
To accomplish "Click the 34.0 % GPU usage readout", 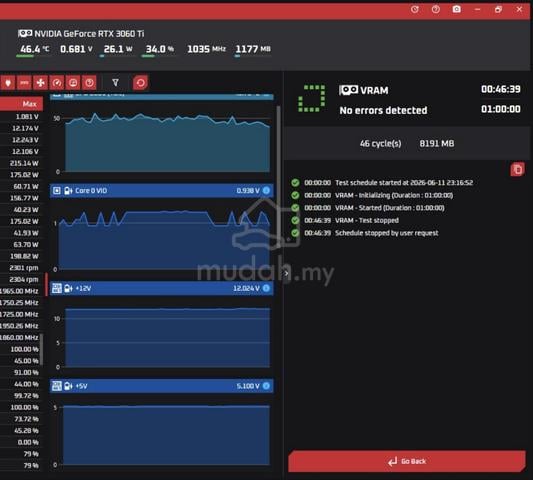I will tap(160, 49).
